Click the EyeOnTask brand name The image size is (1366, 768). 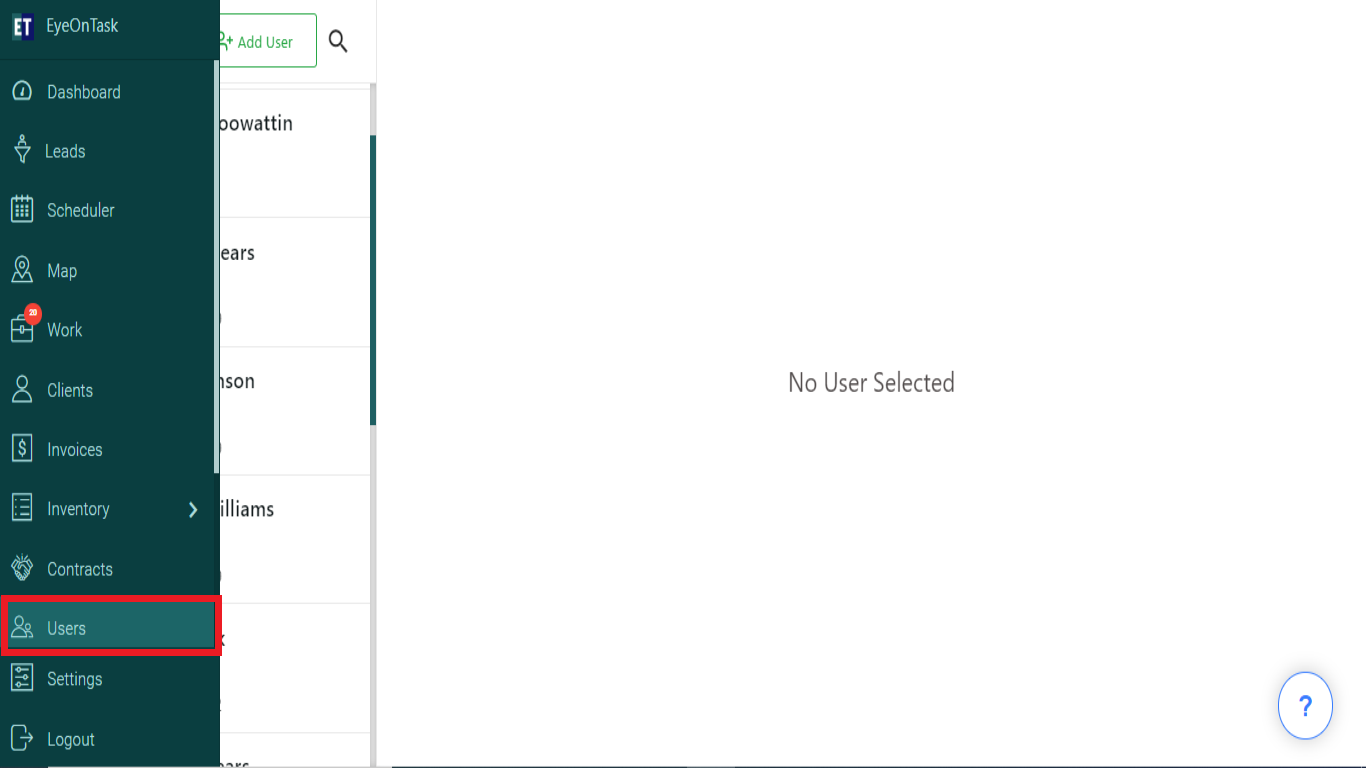82,26
